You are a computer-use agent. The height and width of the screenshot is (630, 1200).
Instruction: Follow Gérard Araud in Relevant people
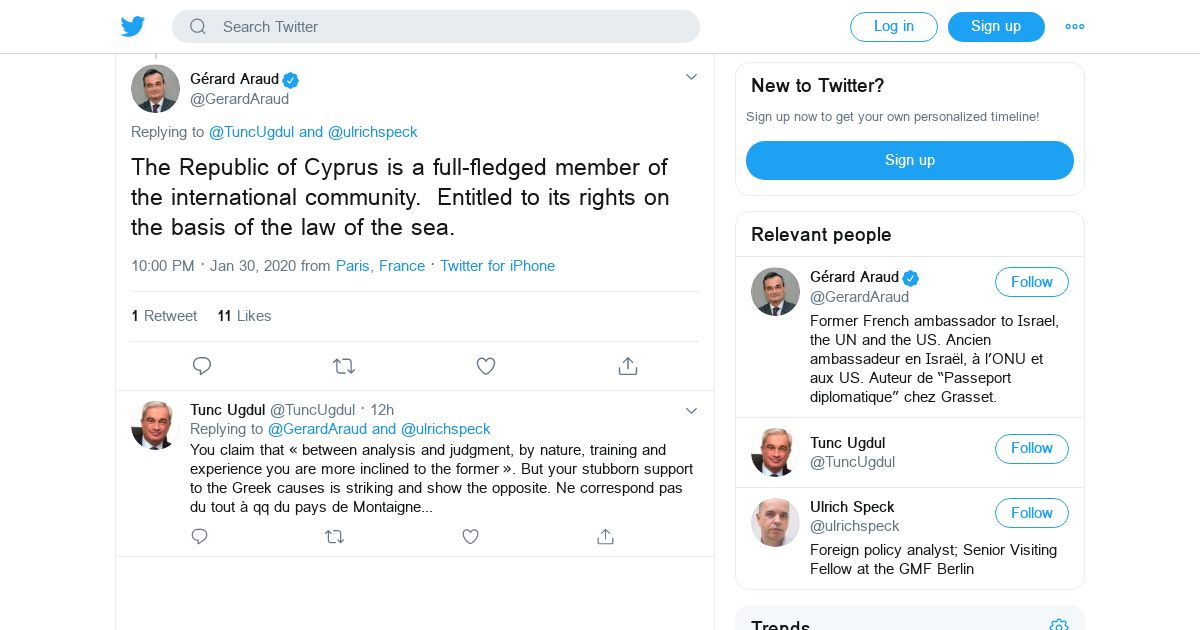1031,282
